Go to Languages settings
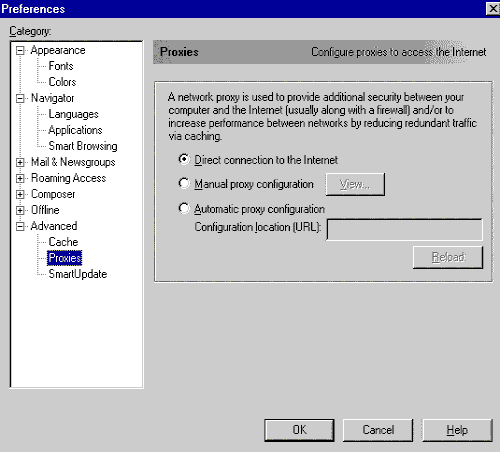 (x=73, y=114)
